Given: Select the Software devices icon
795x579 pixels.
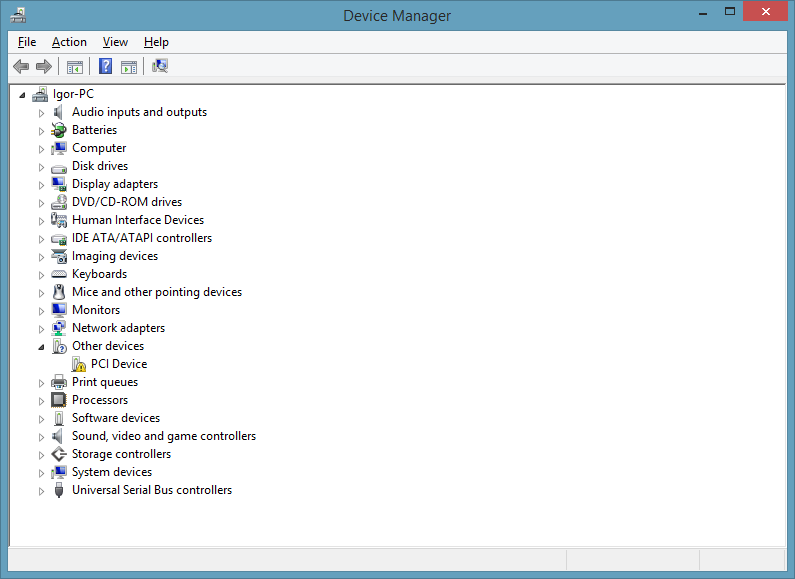Looking at the screenshot, I should point(59,418).
